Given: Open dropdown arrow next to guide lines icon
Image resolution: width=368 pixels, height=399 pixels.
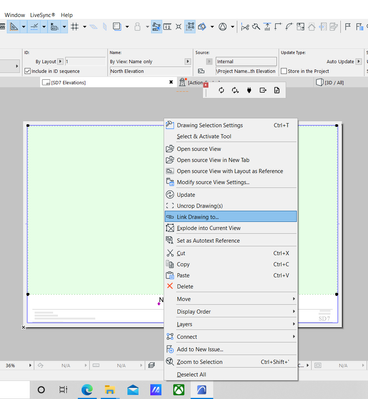Looking at the screenshot, I should point(24,27).
